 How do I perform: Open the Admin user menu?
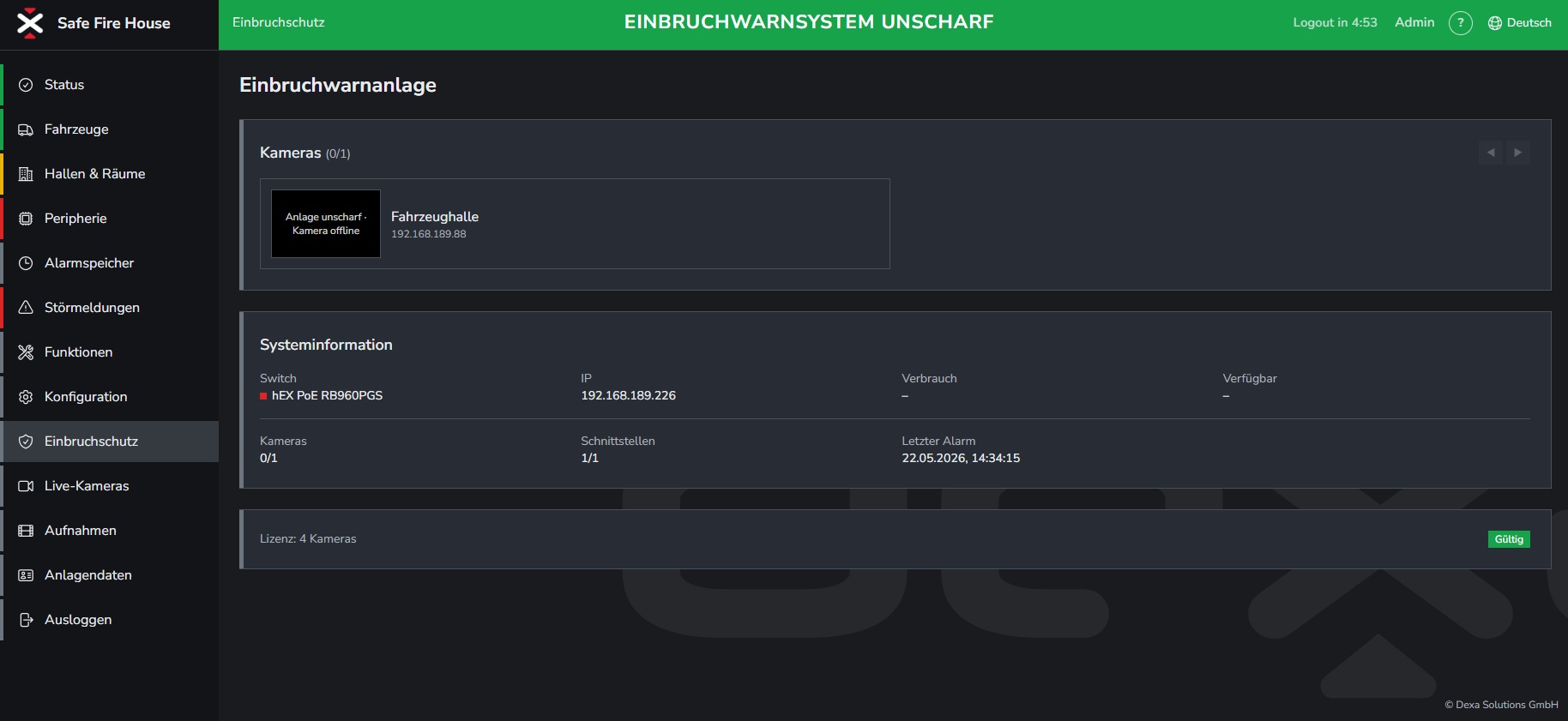(x=1414, y=22)
